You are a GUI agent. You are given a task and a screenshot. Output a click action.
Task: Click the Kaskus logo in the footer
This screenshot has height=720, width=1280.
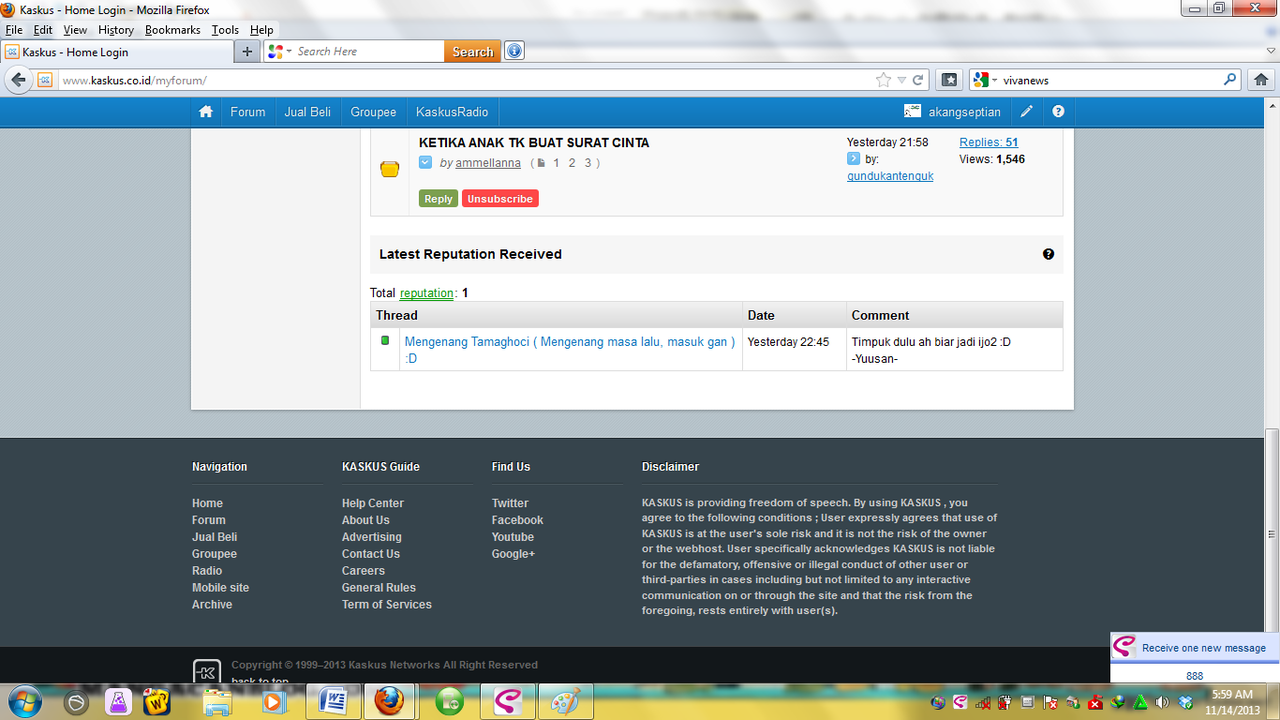click(206, 671)
